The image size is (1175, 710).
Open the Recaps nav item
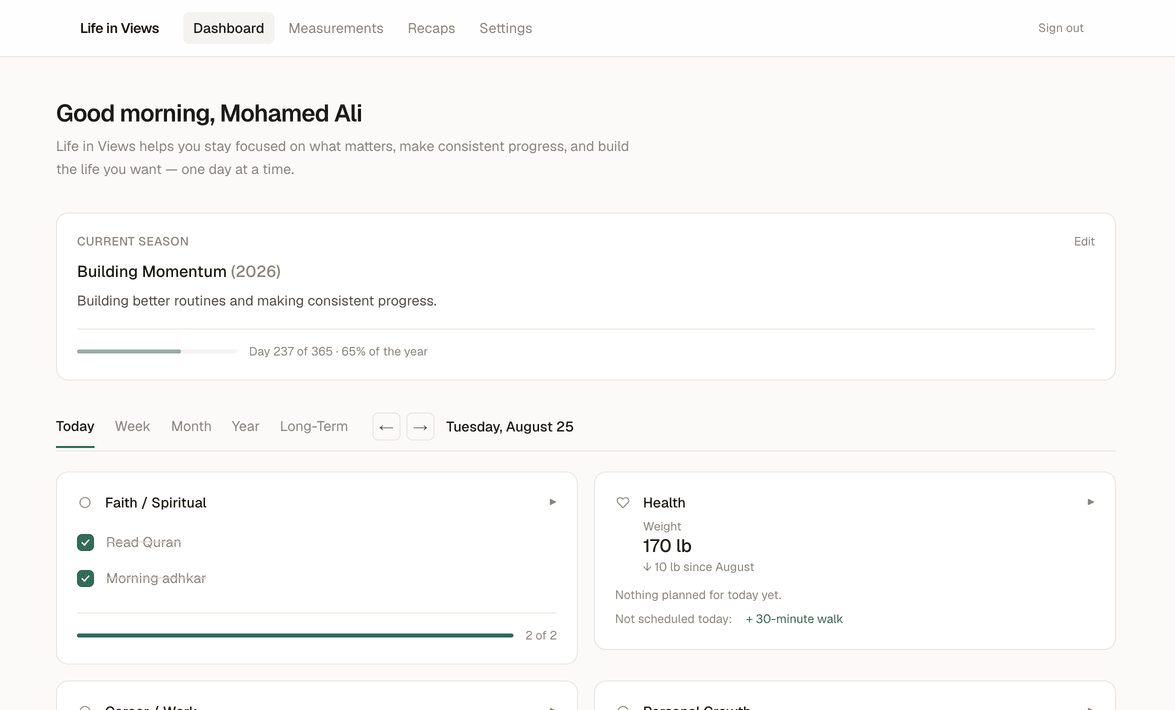432,28
